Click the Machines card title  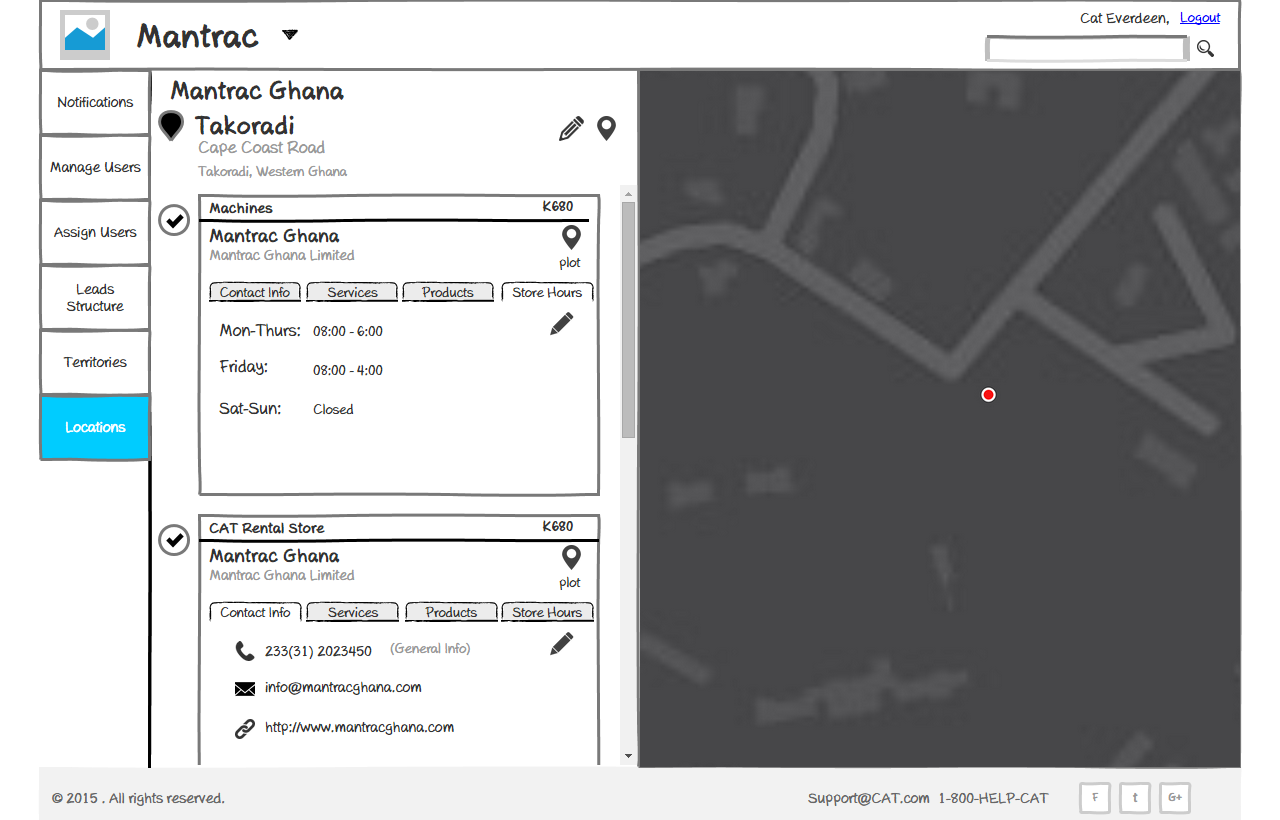[241, 208]
